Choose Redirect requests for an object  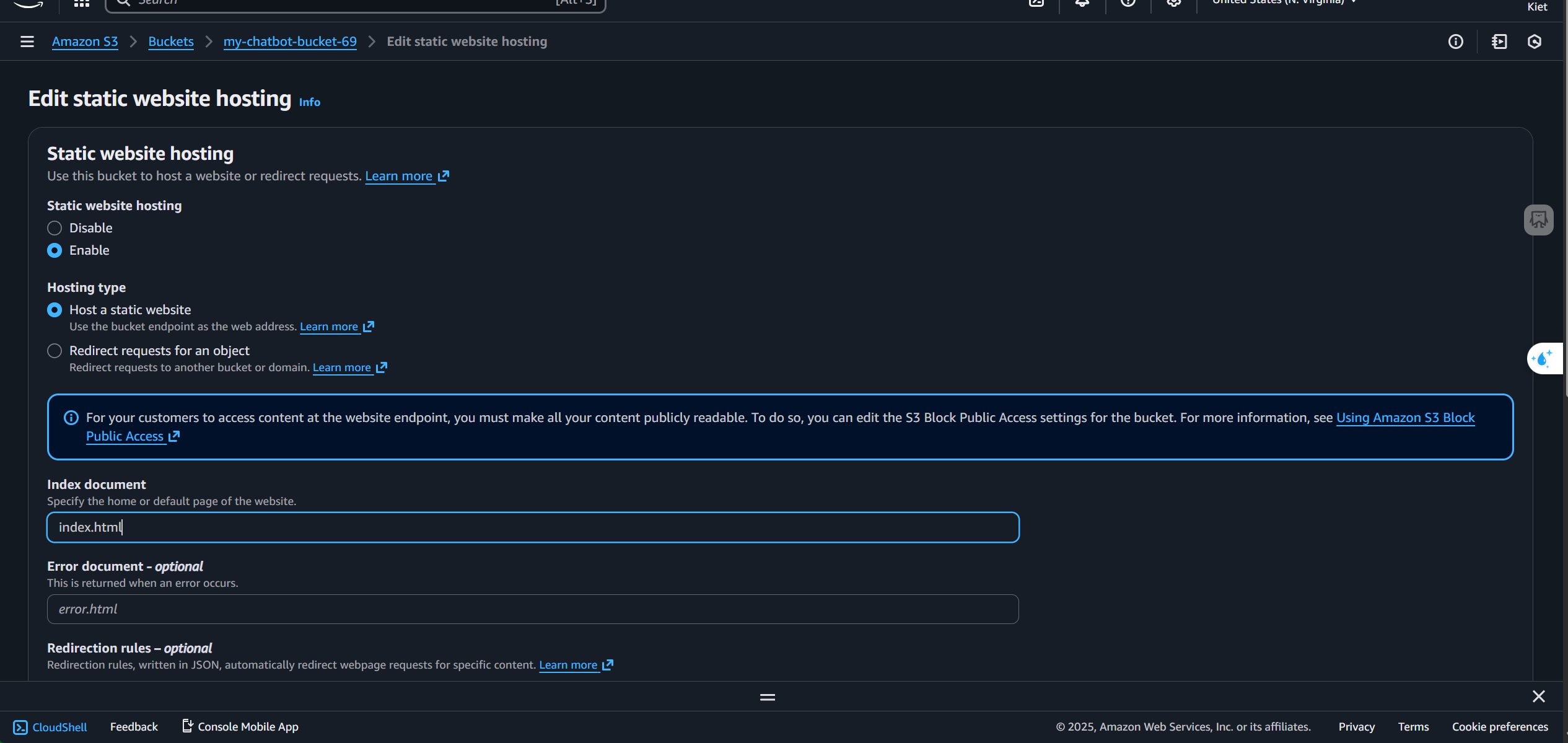(x=55, y=351)
